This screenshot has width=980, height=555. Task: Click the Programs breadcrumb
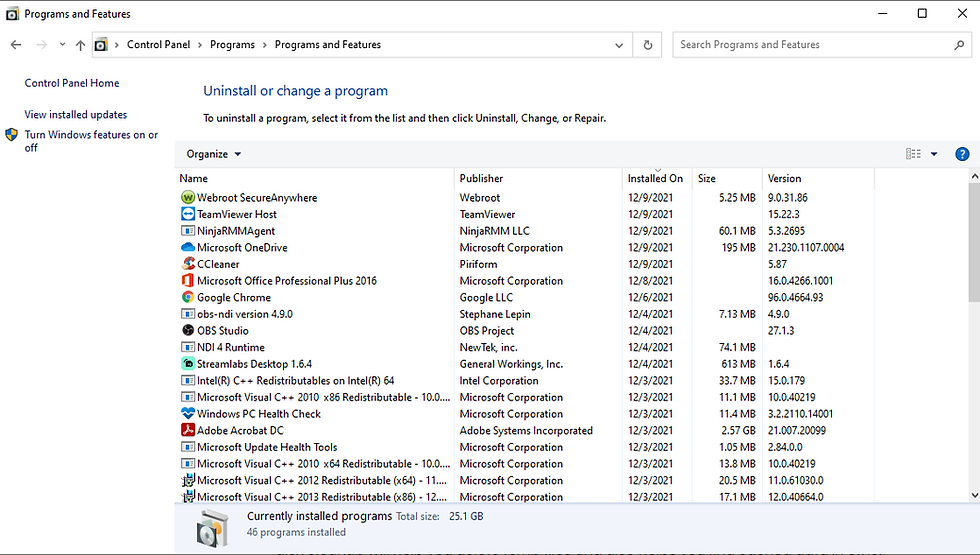[x=232, y=44]
